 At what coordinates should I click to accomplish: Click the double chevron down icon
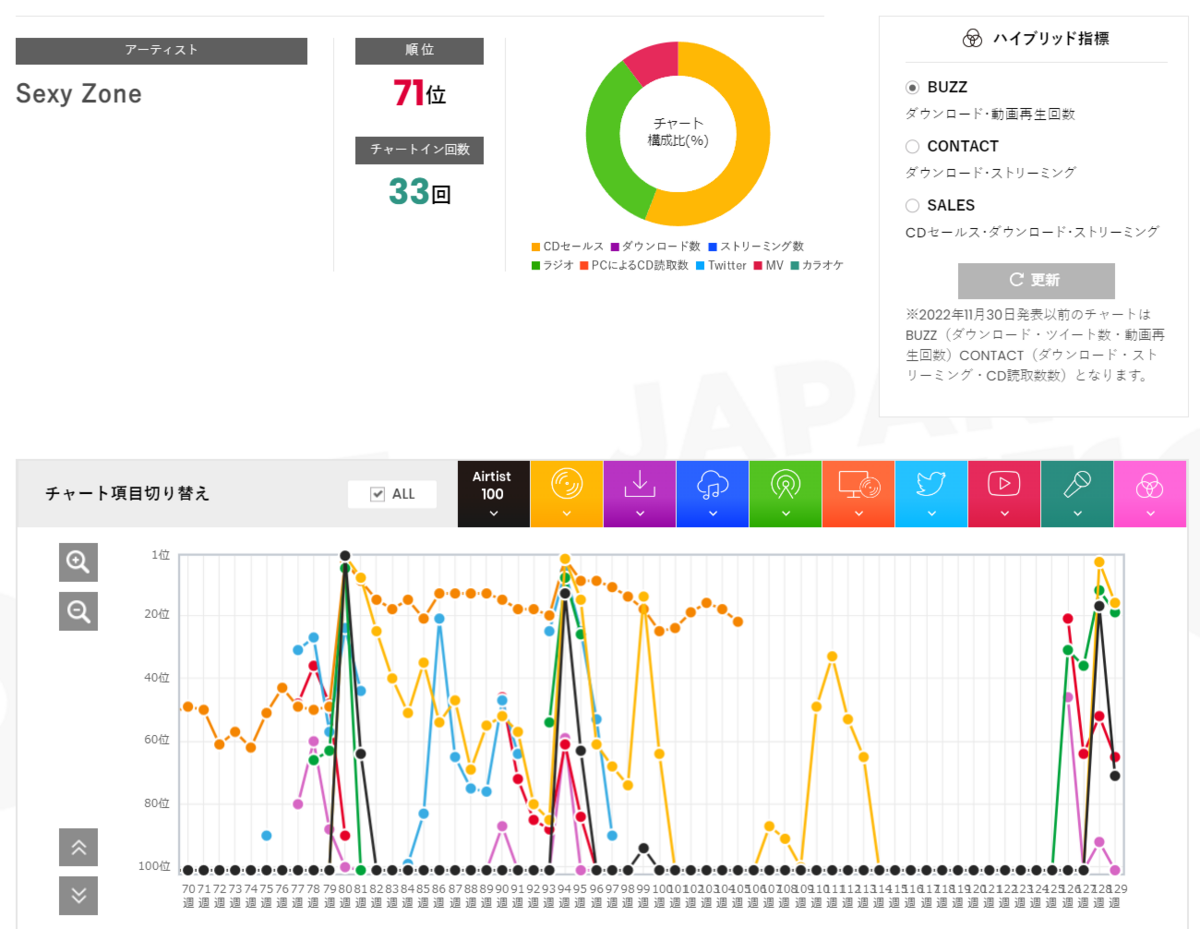78,895
